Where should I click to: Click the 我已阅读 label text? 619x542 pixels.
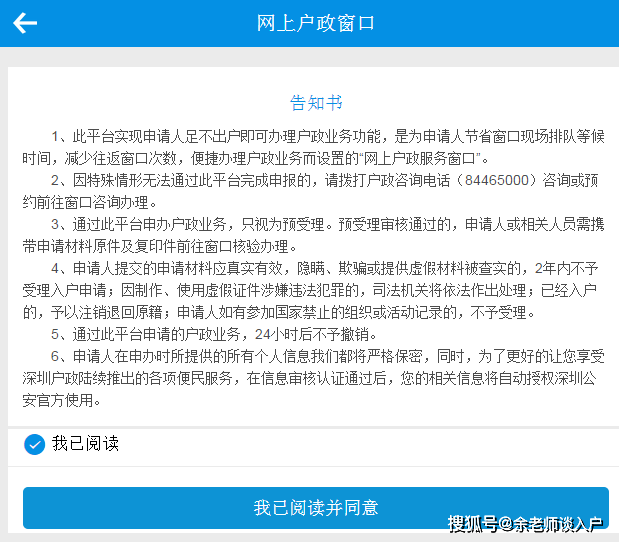pos(85,443)
